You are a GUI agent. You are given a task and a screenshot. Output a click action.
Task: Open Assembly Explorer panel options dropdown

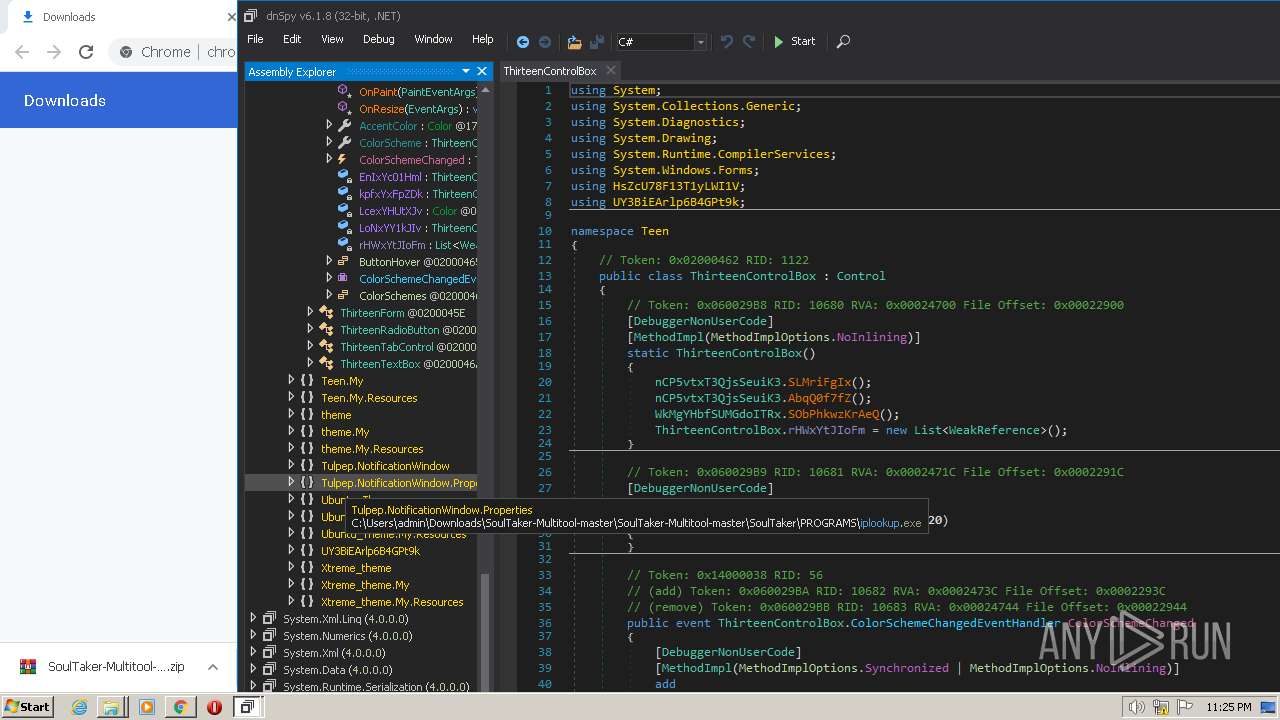[466, 71]
